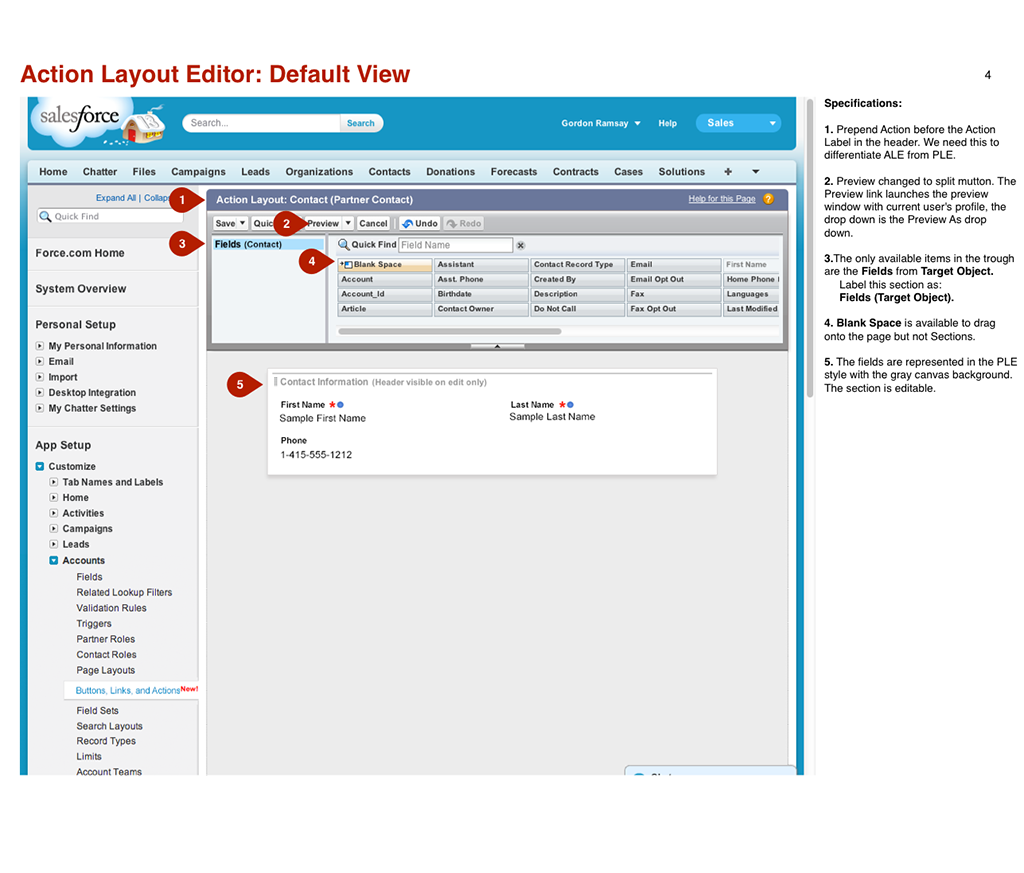Viewport: 1024px width, 873px height.
Task: Click the Preview button
Action: 323,223
